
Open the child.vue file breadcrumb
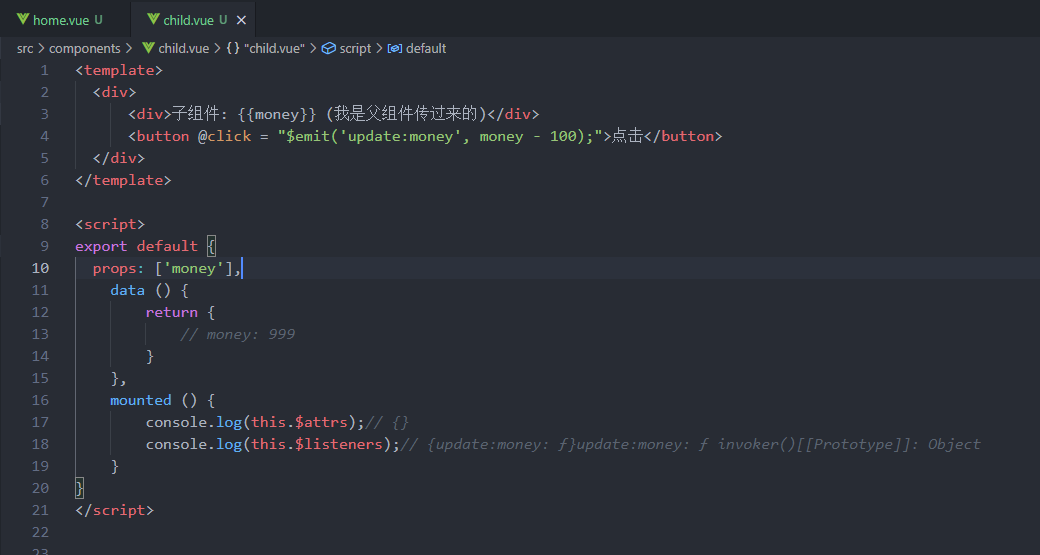(183, 48)
